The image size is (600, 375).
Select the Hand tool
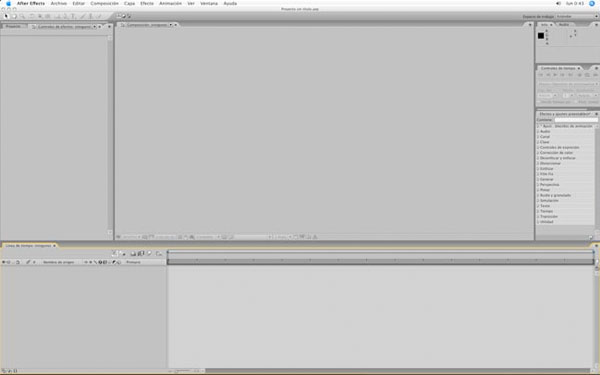tap(15, 16)
